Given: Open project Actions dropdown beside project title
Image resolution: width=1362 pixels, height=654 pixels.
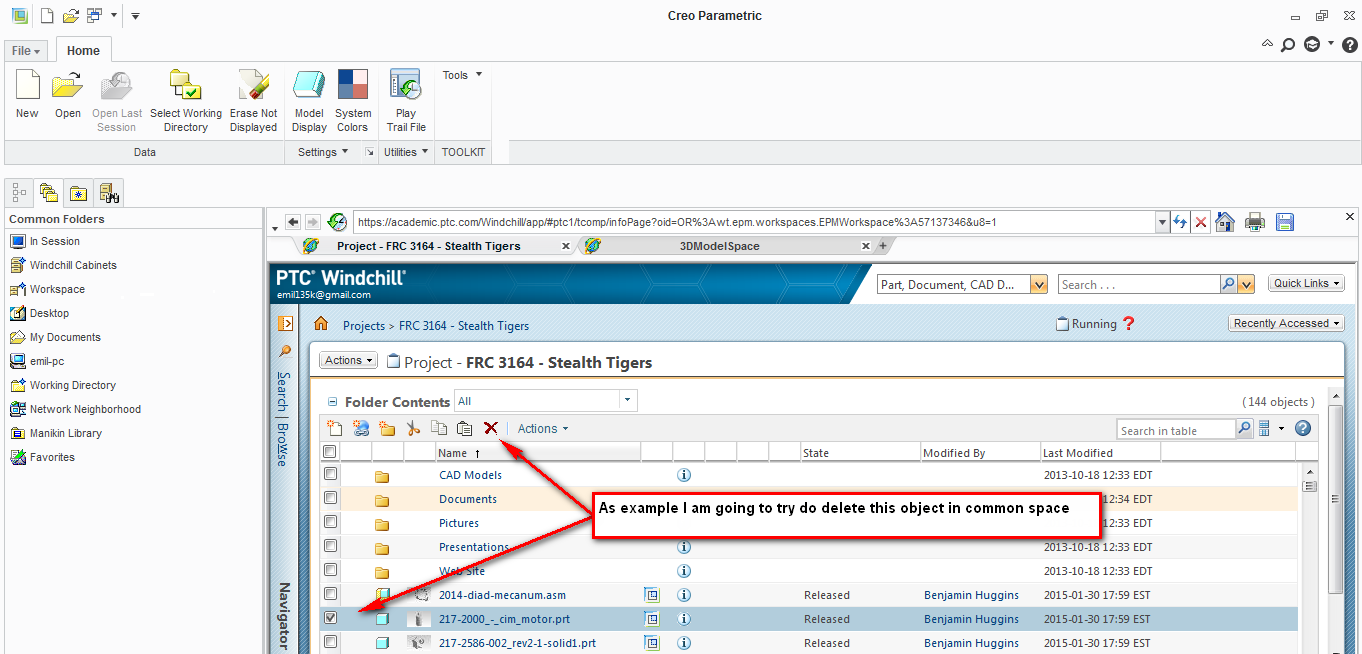Looking at the screenshot, I should coord(348,361).
